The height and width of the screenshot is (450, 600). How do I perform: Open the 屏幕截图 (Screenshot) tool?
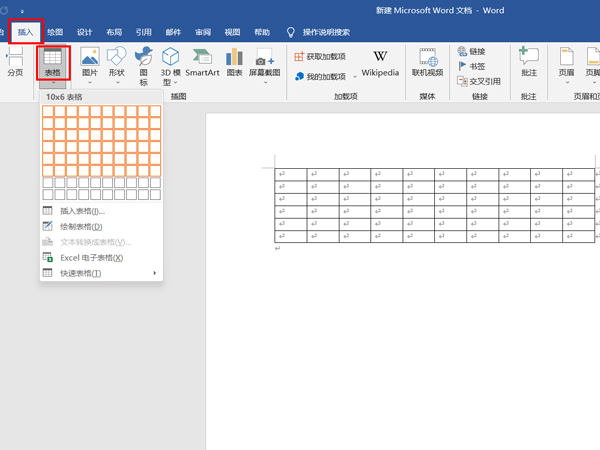point(265,63)
